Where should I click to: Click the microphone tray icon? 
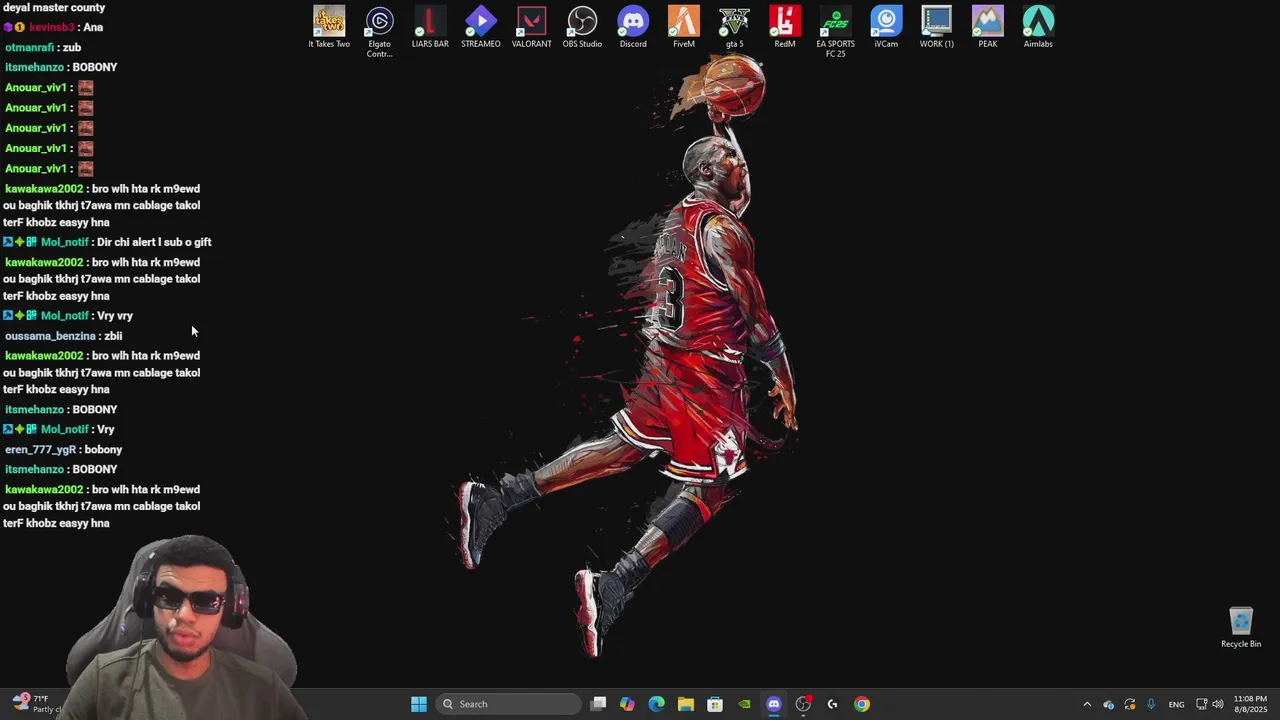[1151, 704]
